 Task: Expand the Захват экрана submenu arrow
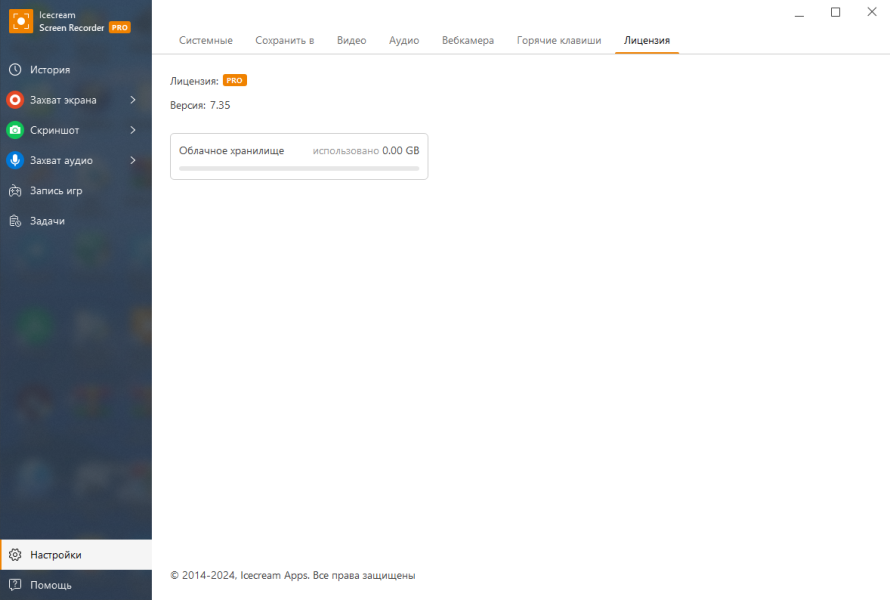click(x=133, y=100)
